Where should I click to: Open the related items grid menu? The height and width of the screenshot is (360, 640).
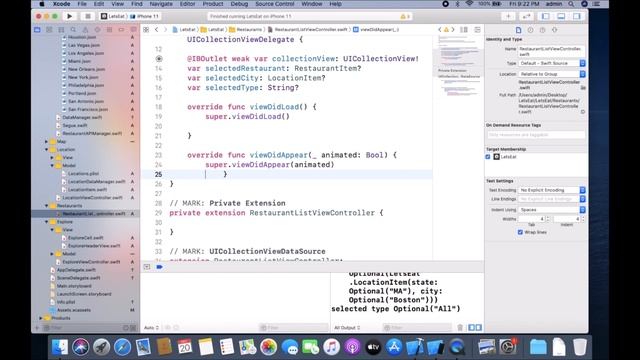[146, 30]
